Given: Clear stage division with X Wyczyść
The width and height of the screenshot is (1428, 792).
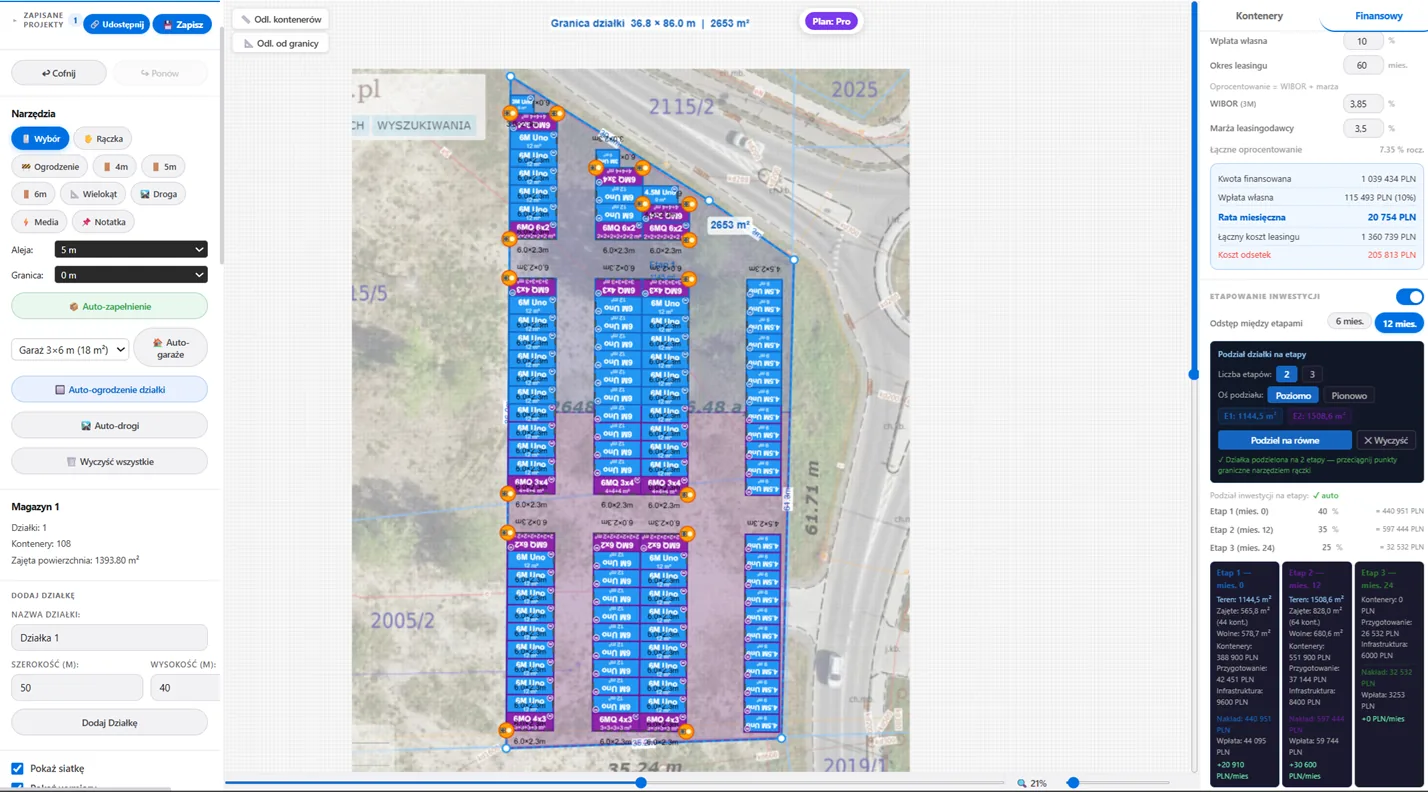Looking at the screenshot, I should click(1385, 440).
